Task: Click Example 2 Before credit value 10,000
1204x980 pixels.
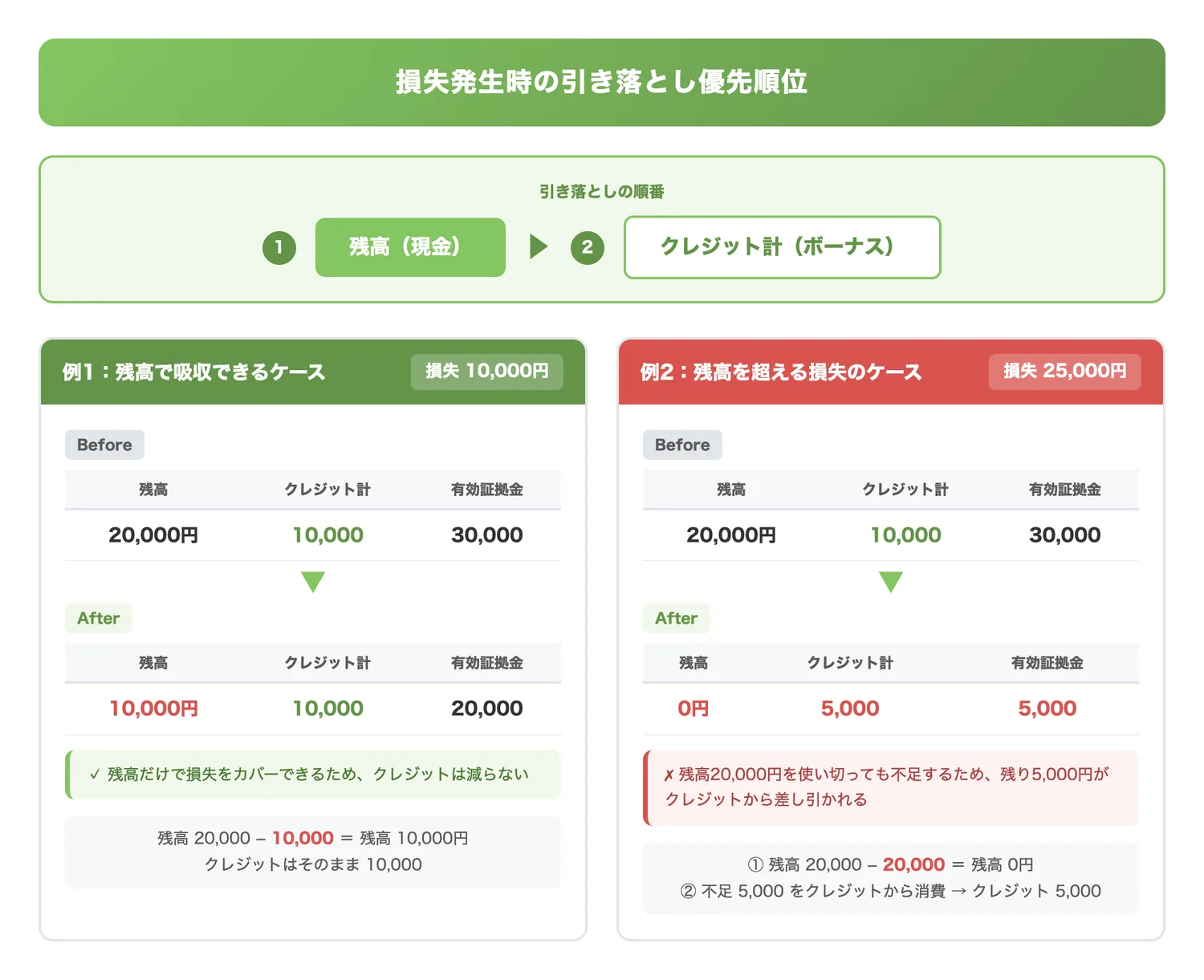Action: [905, 535]
